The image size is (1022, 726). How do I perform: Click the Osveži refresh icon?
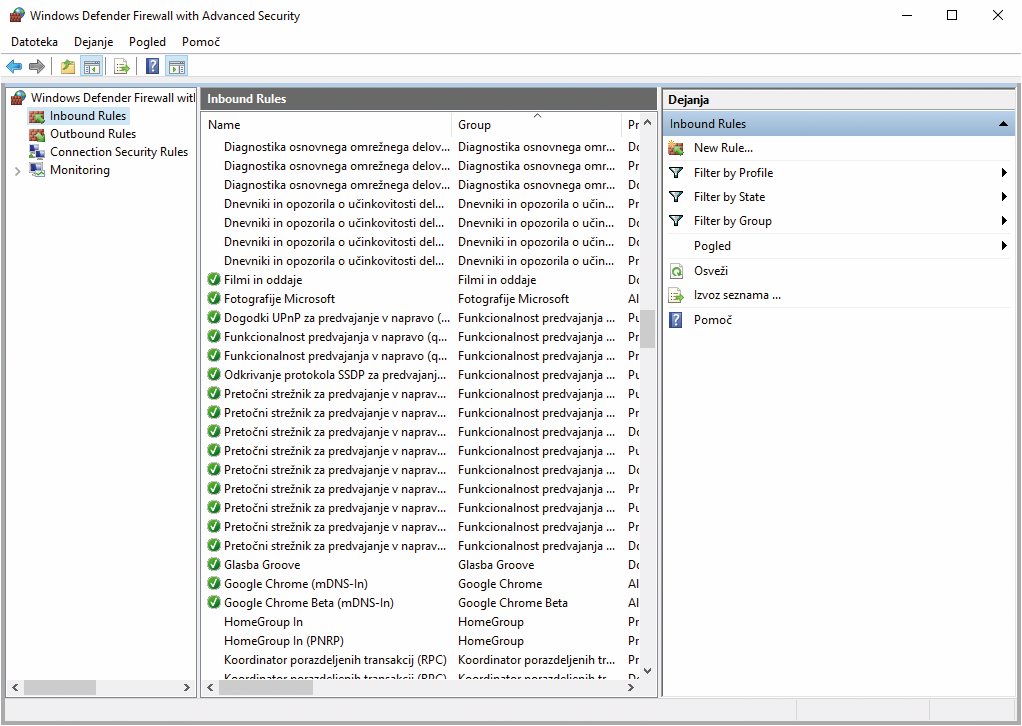tap(677, 271)
